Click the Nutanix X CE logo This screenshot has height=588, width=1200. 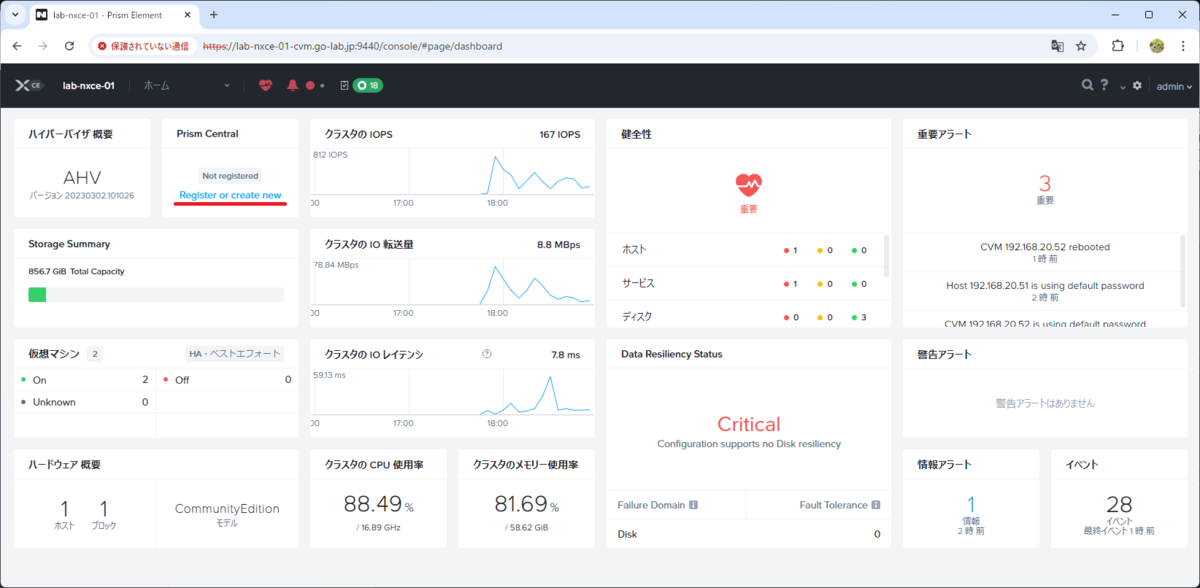(x=29, y=86)
